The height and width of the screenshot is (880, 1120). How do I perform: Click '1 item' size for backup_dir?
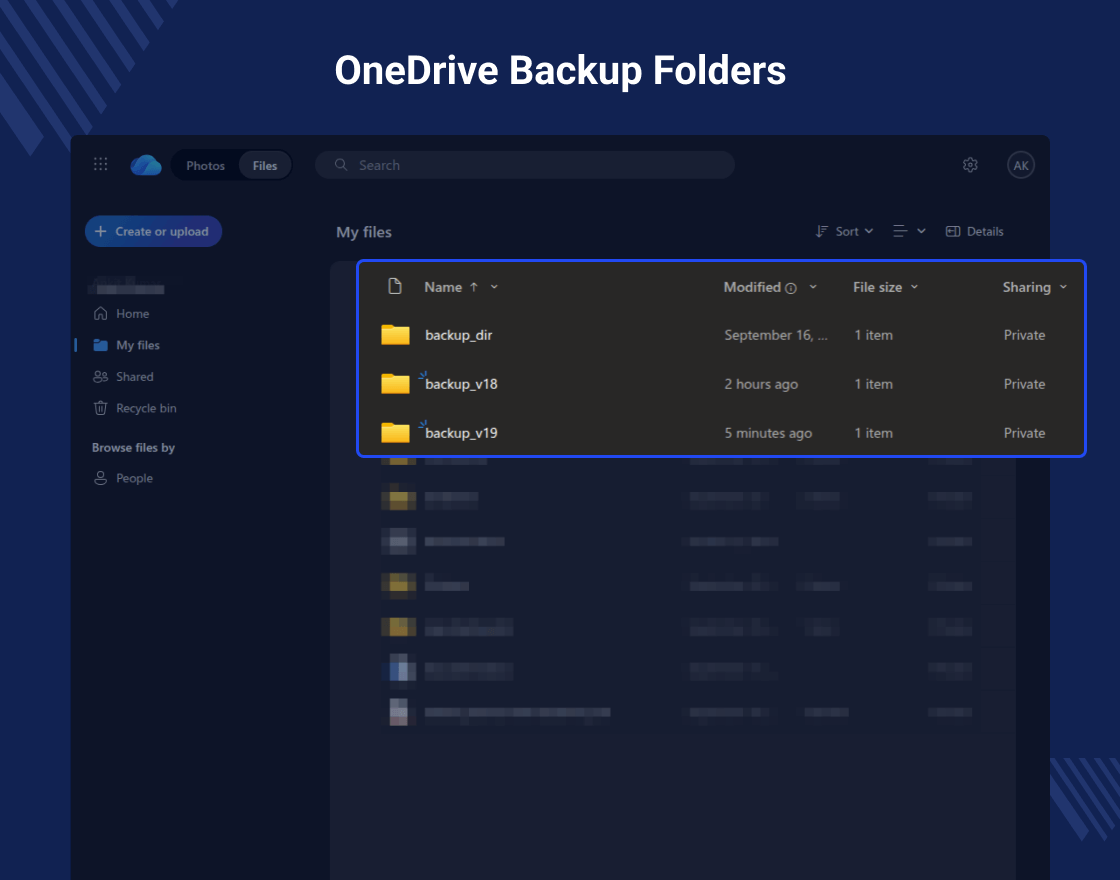click(x=874, y=335)
